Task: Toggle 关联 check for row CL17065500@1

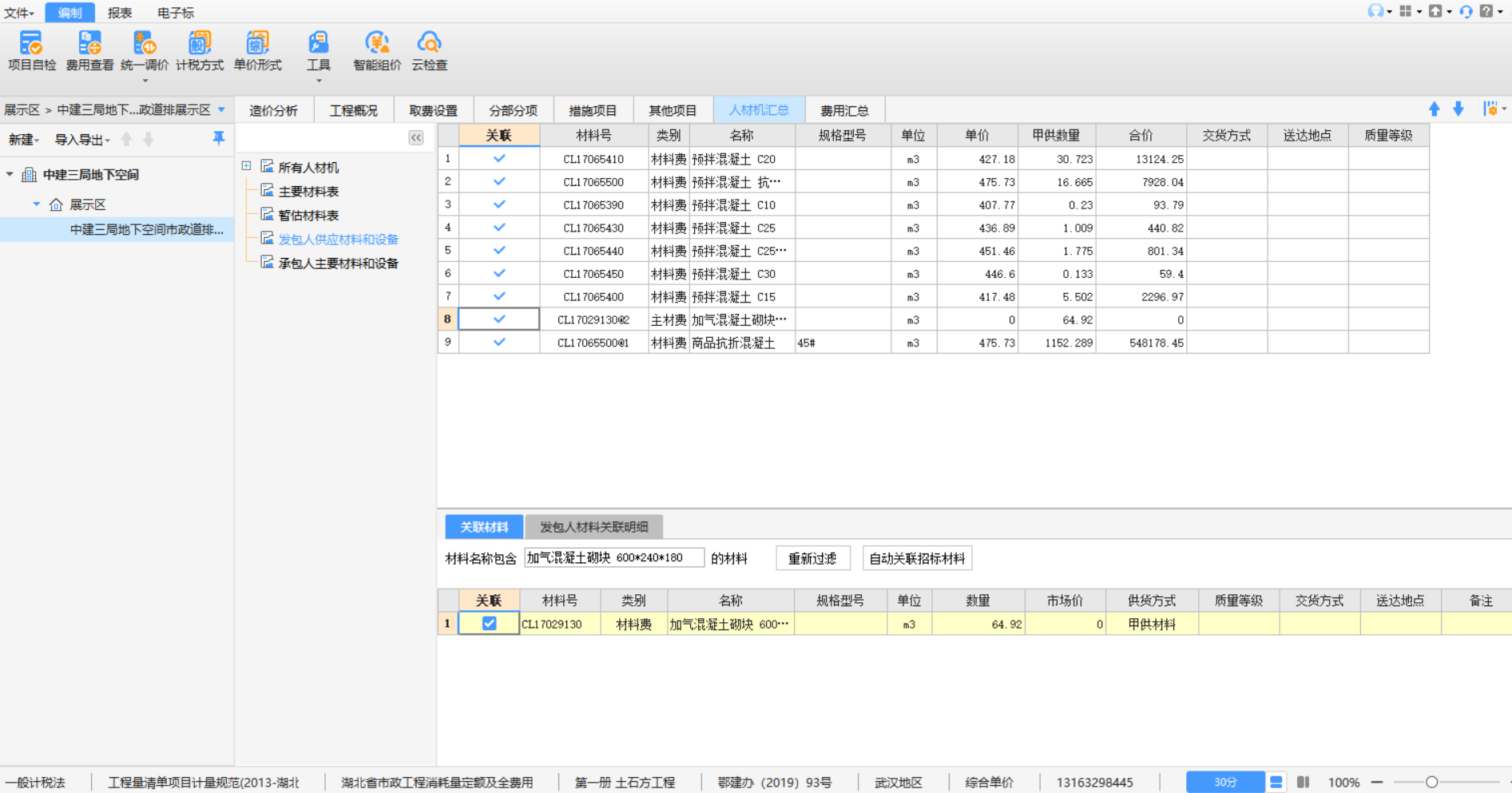Action: [x=499, y=342]
